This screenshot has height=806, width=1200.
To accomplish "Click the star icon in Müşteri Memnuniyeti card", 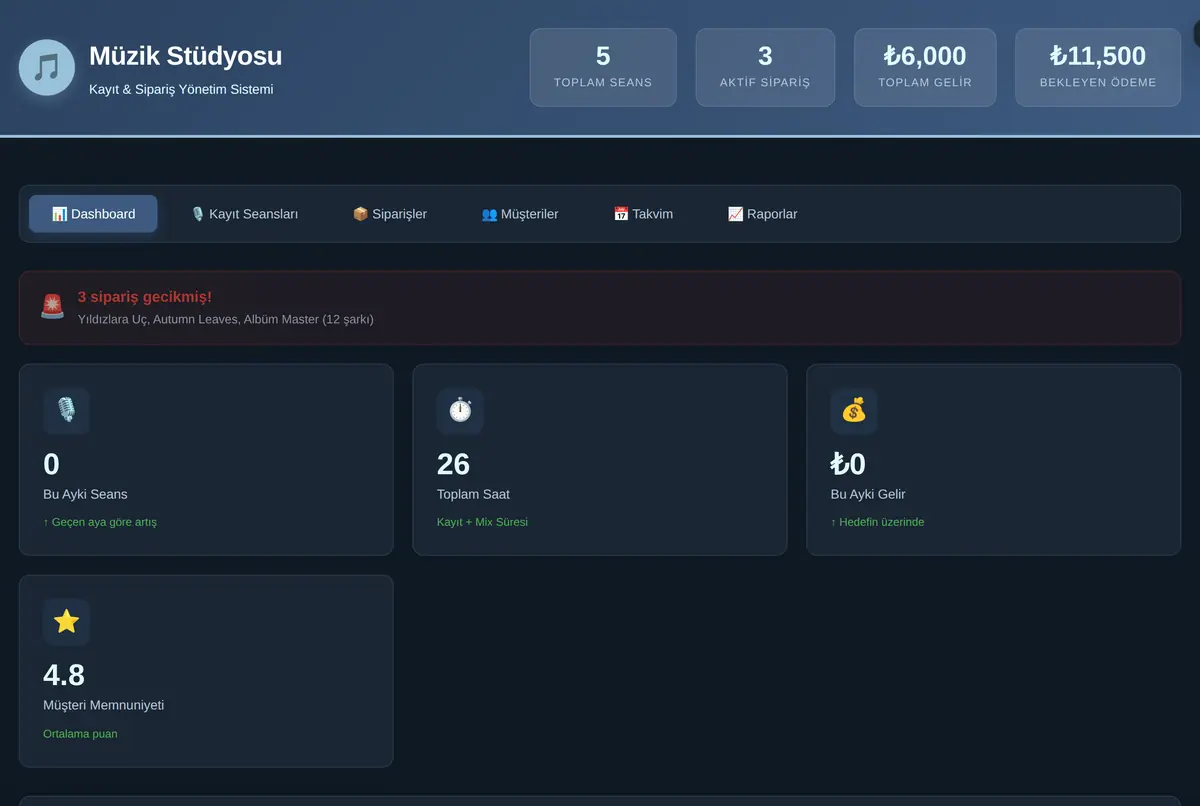I will pyautogui.click(x=66, y=621).
